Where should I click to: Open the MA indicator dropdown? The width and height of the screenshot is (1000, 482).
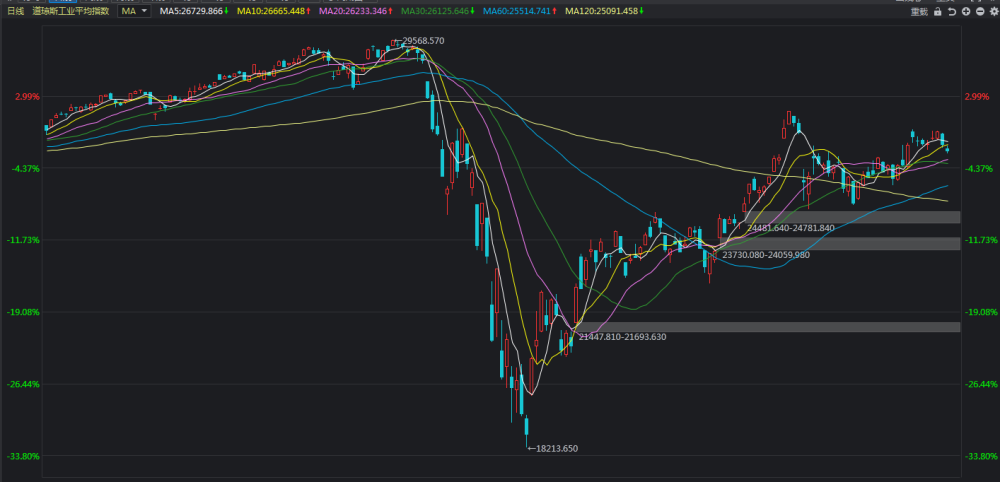click(x=135, y=11)
